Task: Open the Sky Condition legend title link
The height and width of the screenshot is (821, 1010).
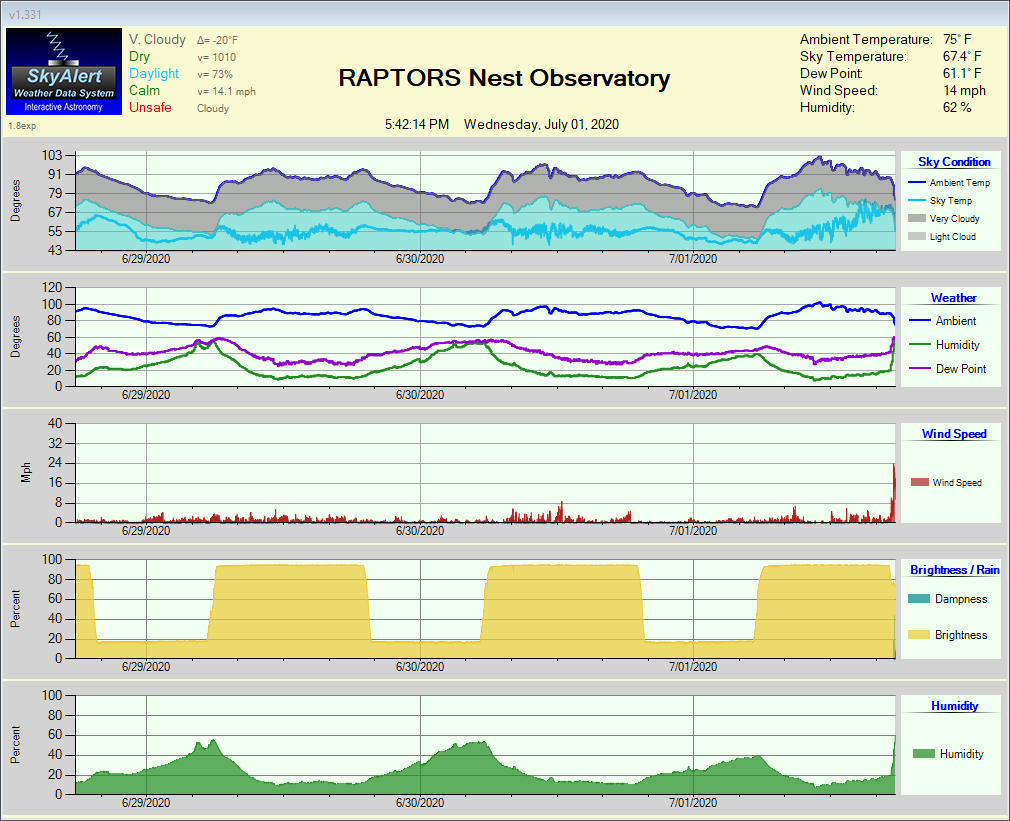Action: tap(954, 162)
